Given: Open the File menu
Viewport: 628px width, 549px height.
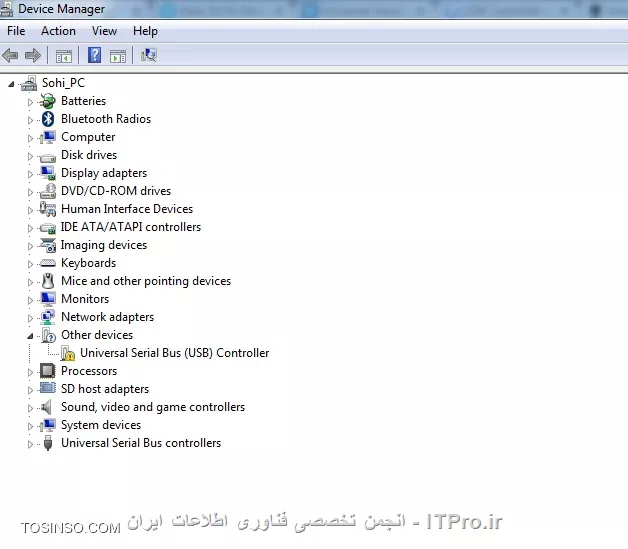Looking at the screenshot, I should click(16, 31).
